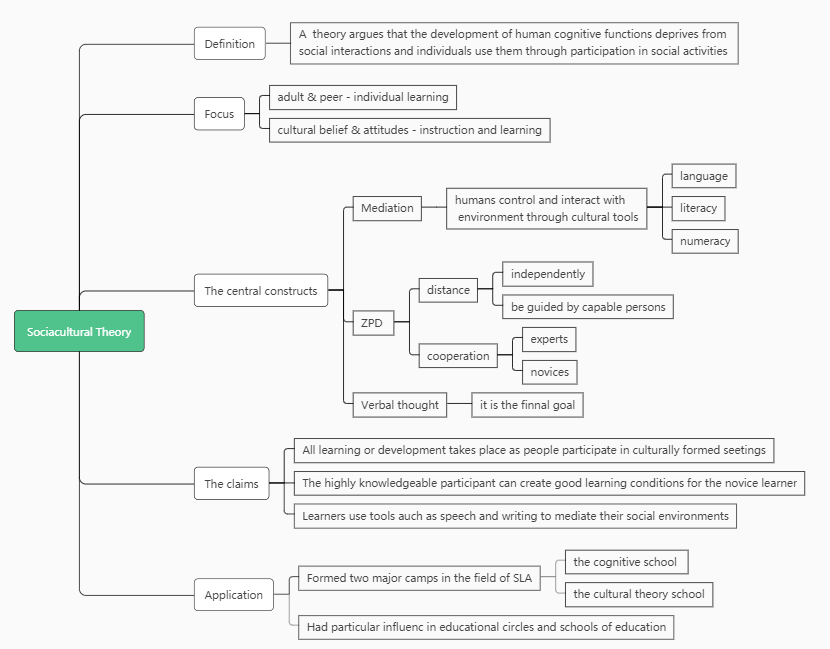This screenshot has height=649, width=830.
Task: Select the experts node
Action: point(549,339)
